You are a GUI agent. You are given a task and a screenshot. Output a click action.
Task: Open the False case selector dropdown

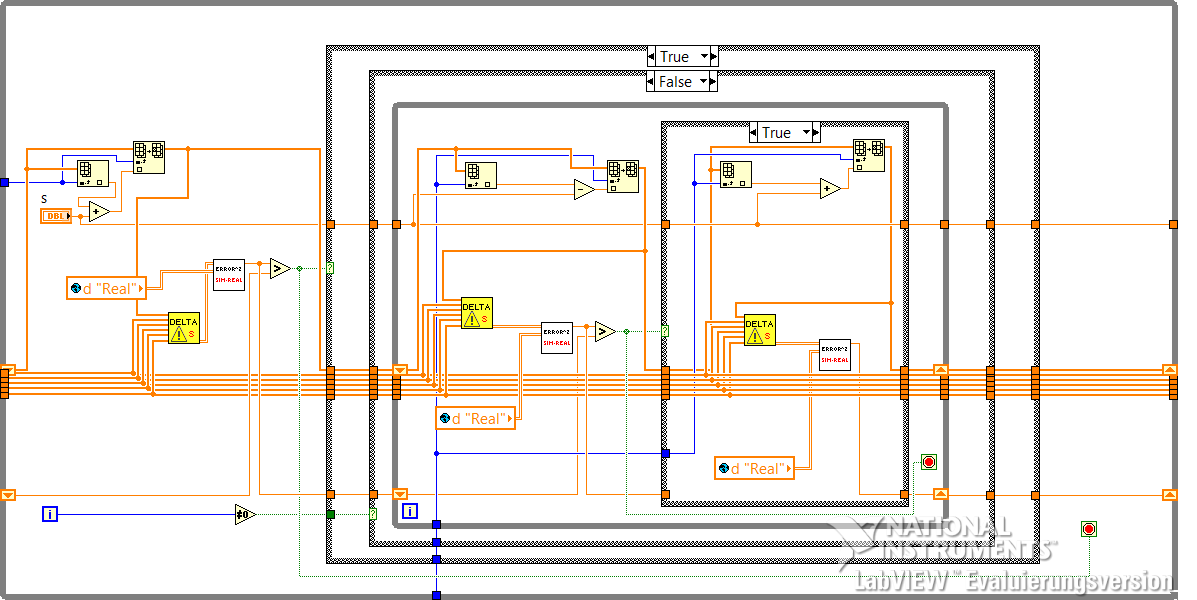coord(704,82)
